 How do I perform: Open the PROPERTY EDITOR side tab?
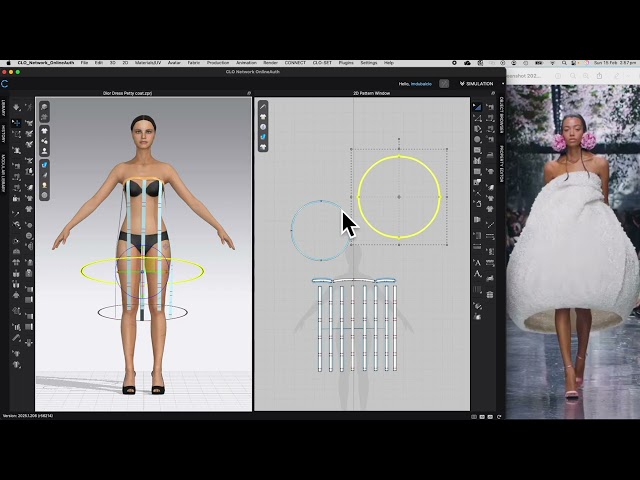coord(502,164)
